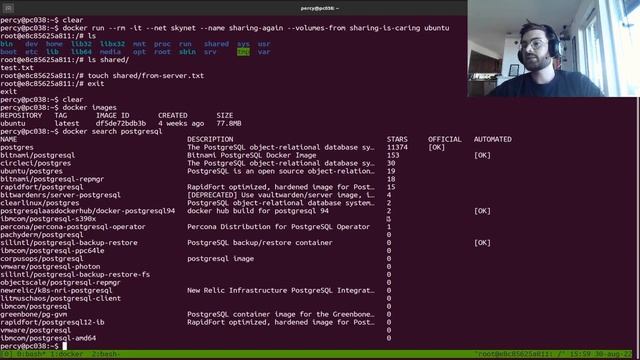Click the 'postgres' result name
This screenshot has width=640, height=360.
click(x=17, y=147)
